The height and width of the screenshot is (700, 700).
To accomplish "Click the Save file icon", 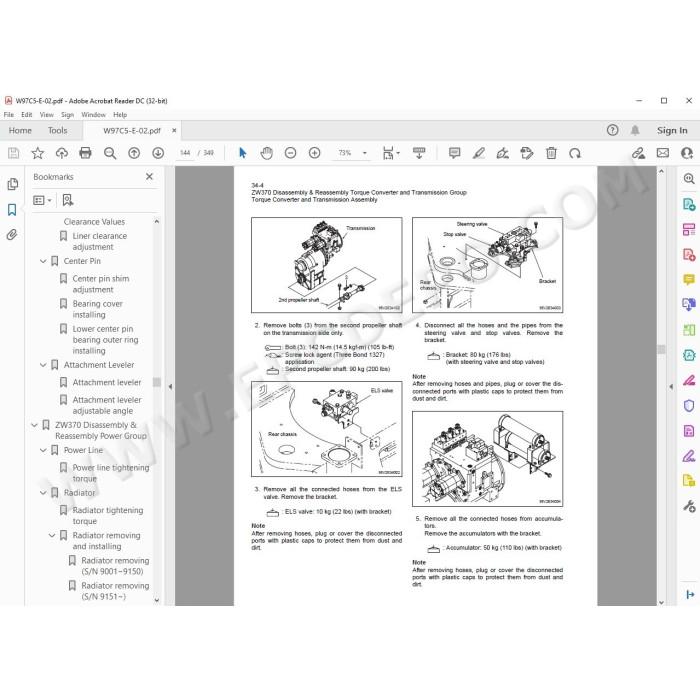I will coord(13,153).
